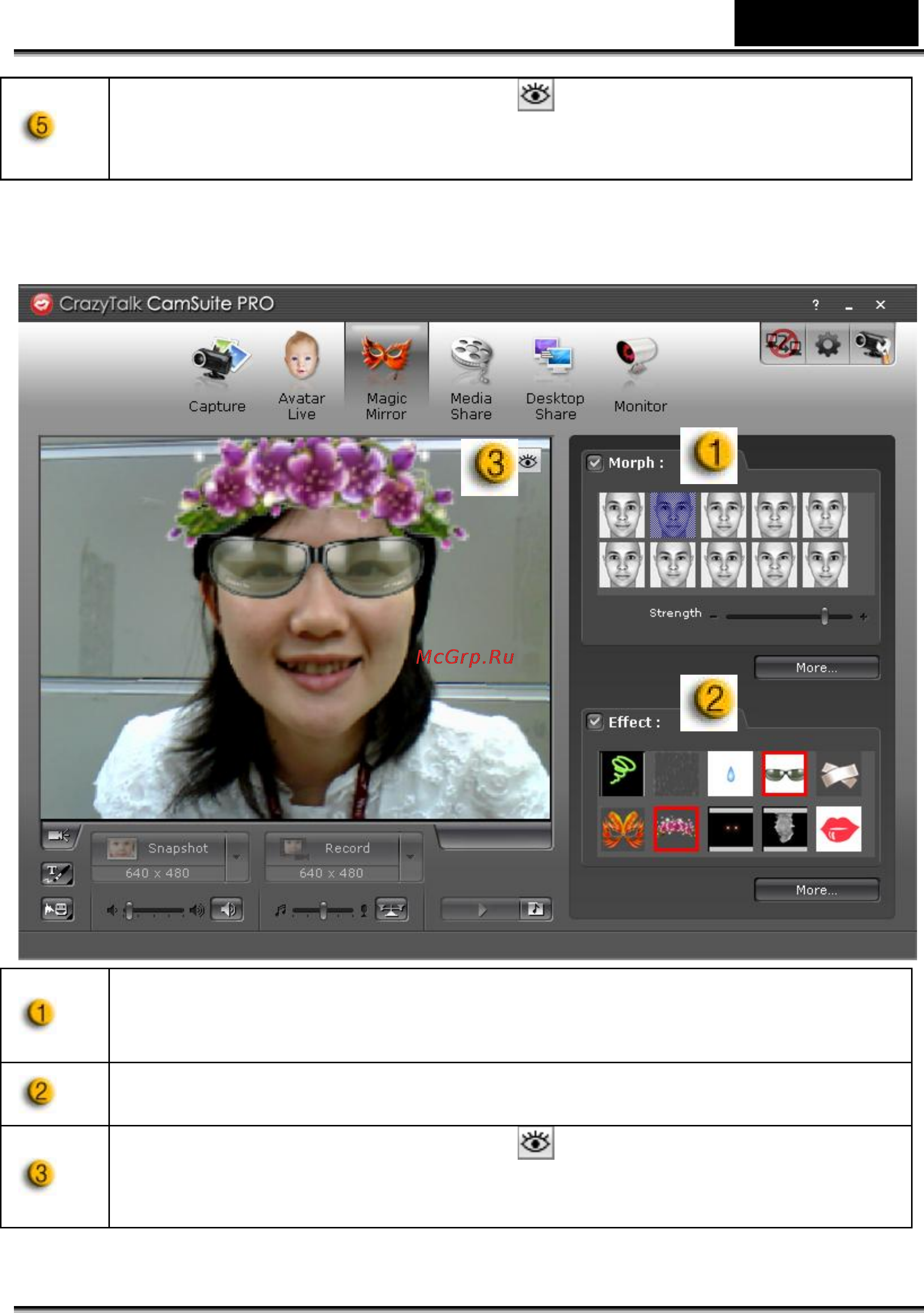Toggle the speaker mute button
924x1313 pixels.
227,909
